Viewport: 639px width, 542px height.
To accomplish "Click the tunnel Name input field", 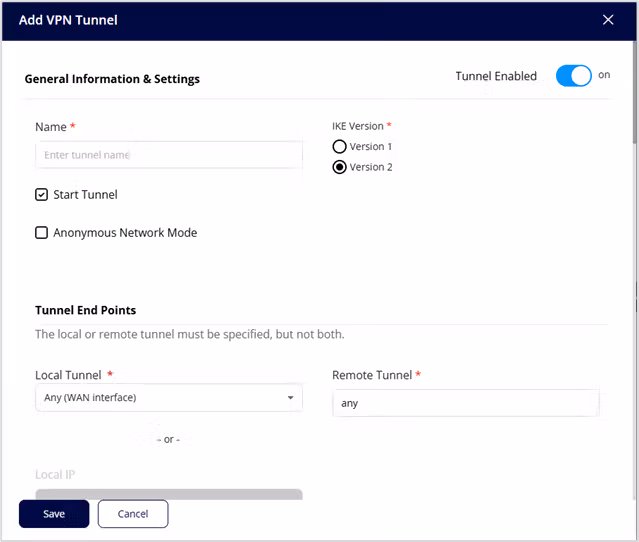I will (168, 155).
